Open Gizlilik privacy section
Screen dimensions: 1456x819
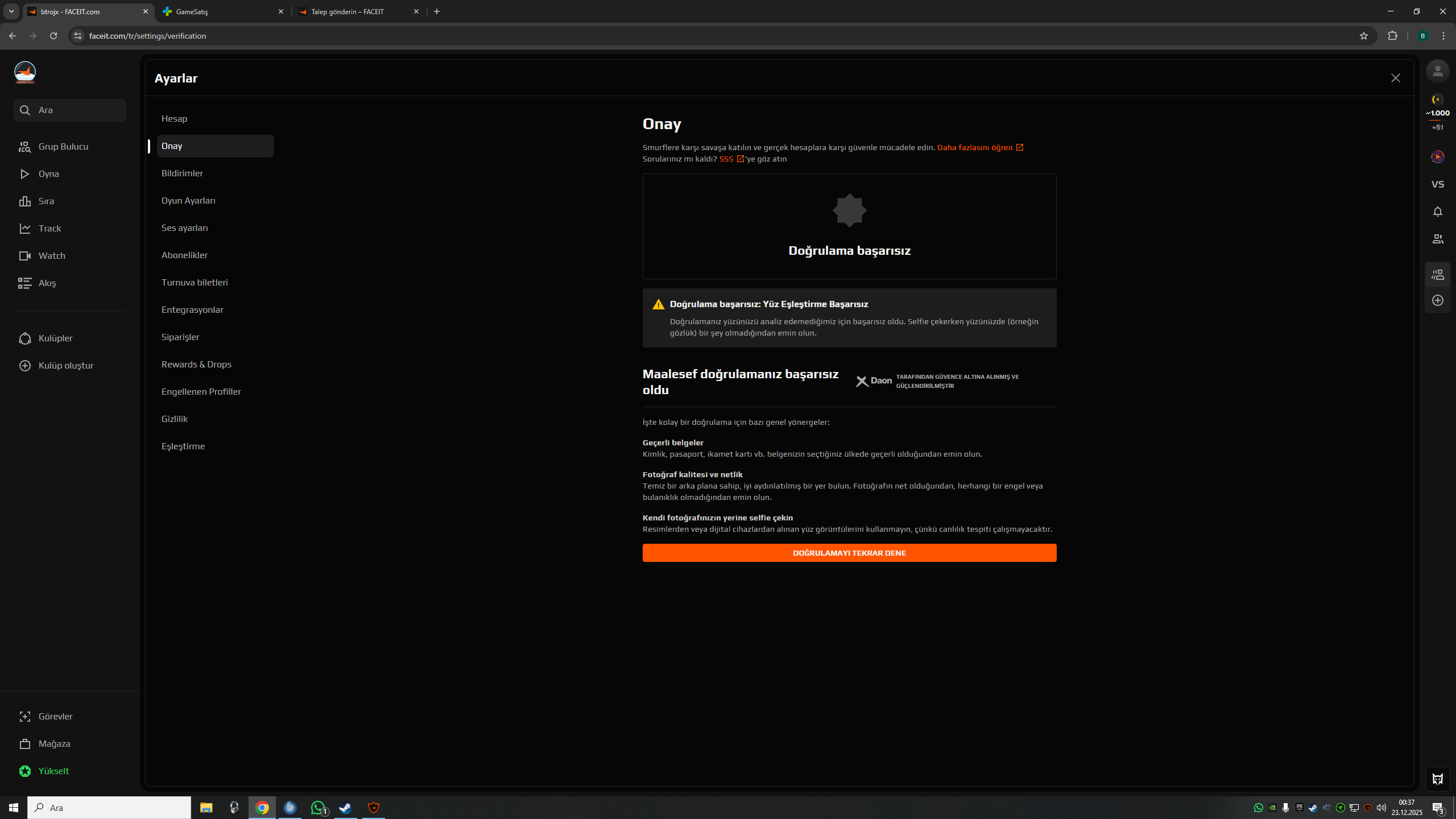coord(215,419)
